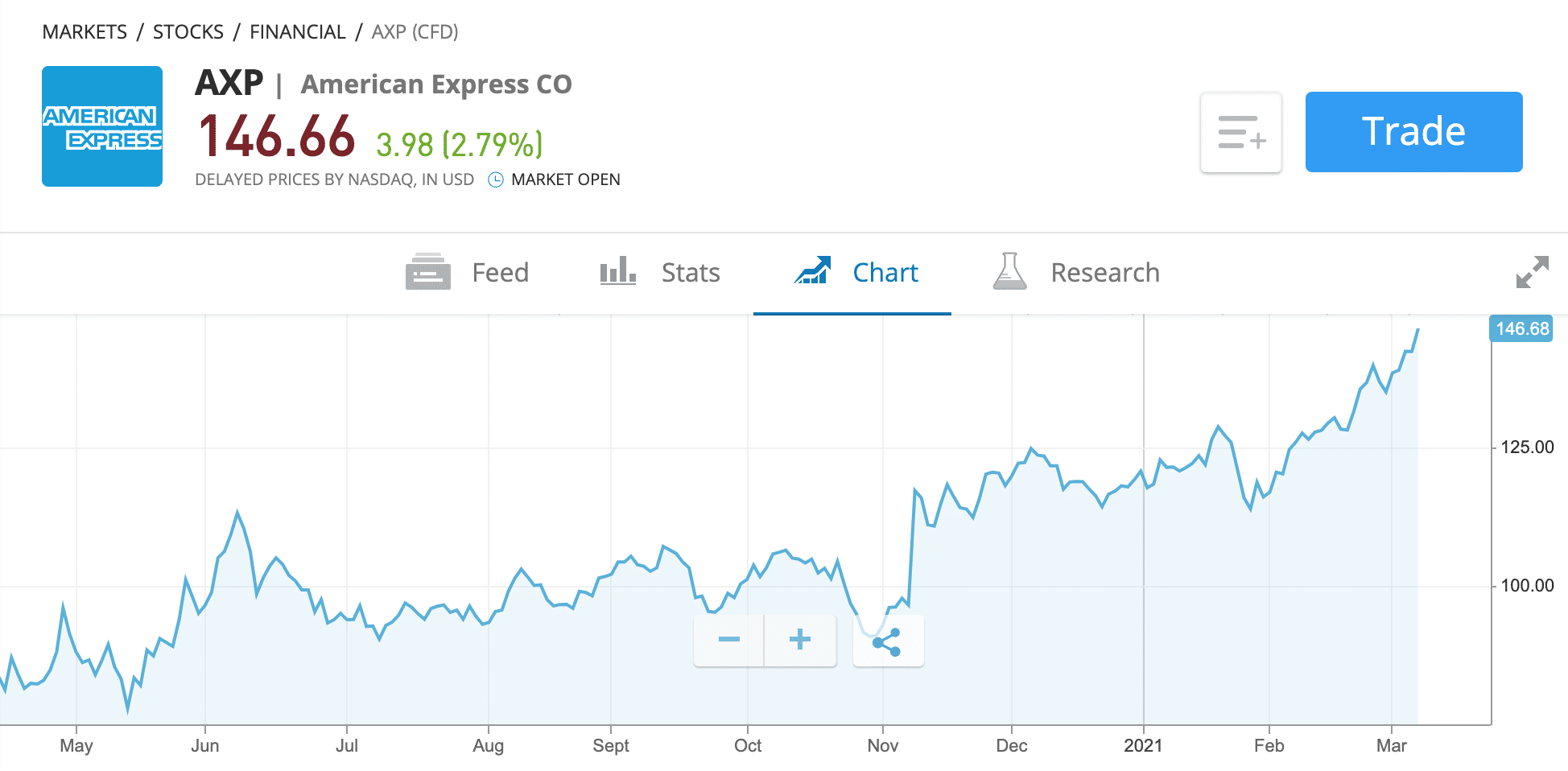This screenshot has height=771, width=1568.
Task: Click the delayed prices by NASDAQ note
Action: [x=335, y=179]
